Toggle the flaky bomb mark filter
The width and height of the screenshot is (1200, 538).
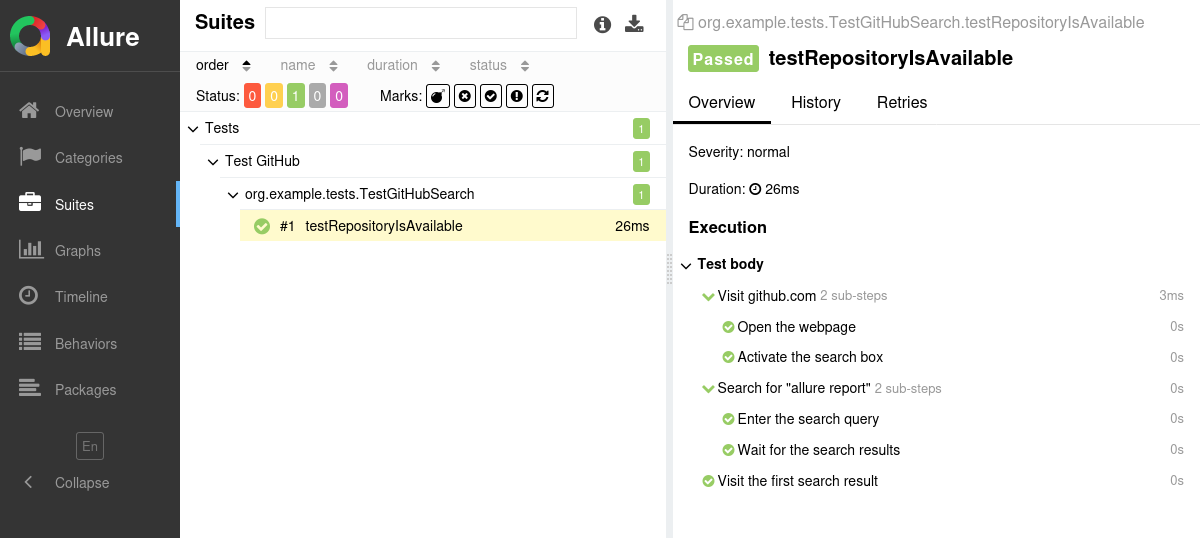438,96
